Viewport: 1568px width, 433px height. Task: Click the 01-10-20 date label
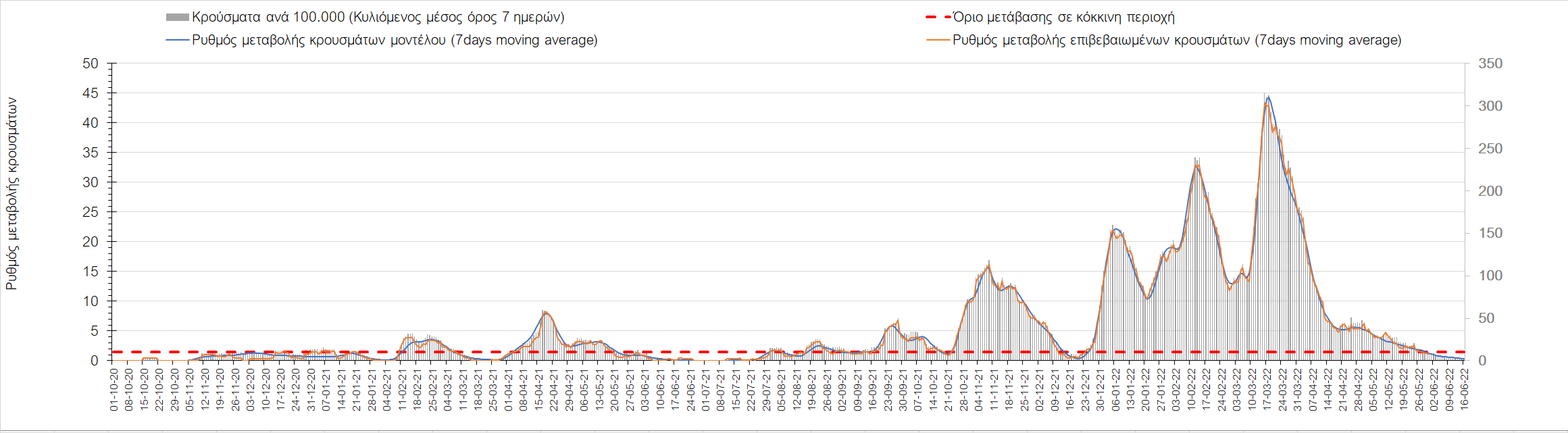coord(113,389)
